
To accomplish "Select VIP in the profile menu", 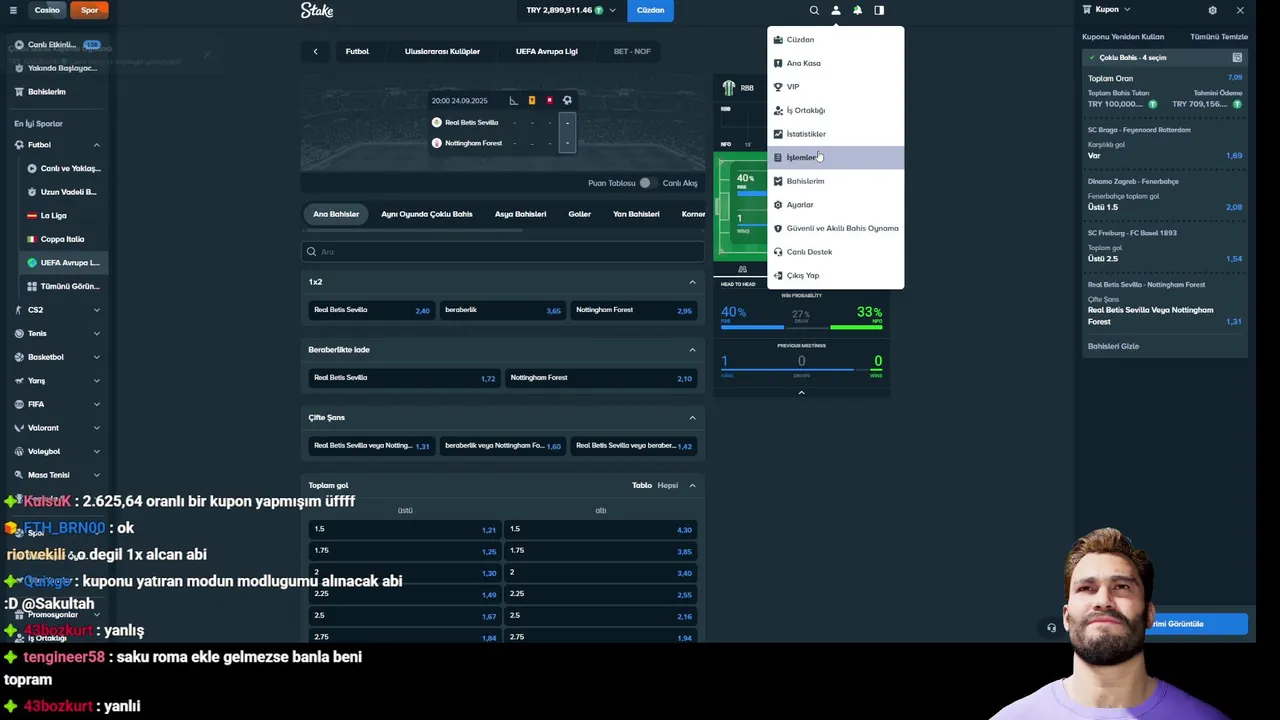I will (x=835, y=87).
